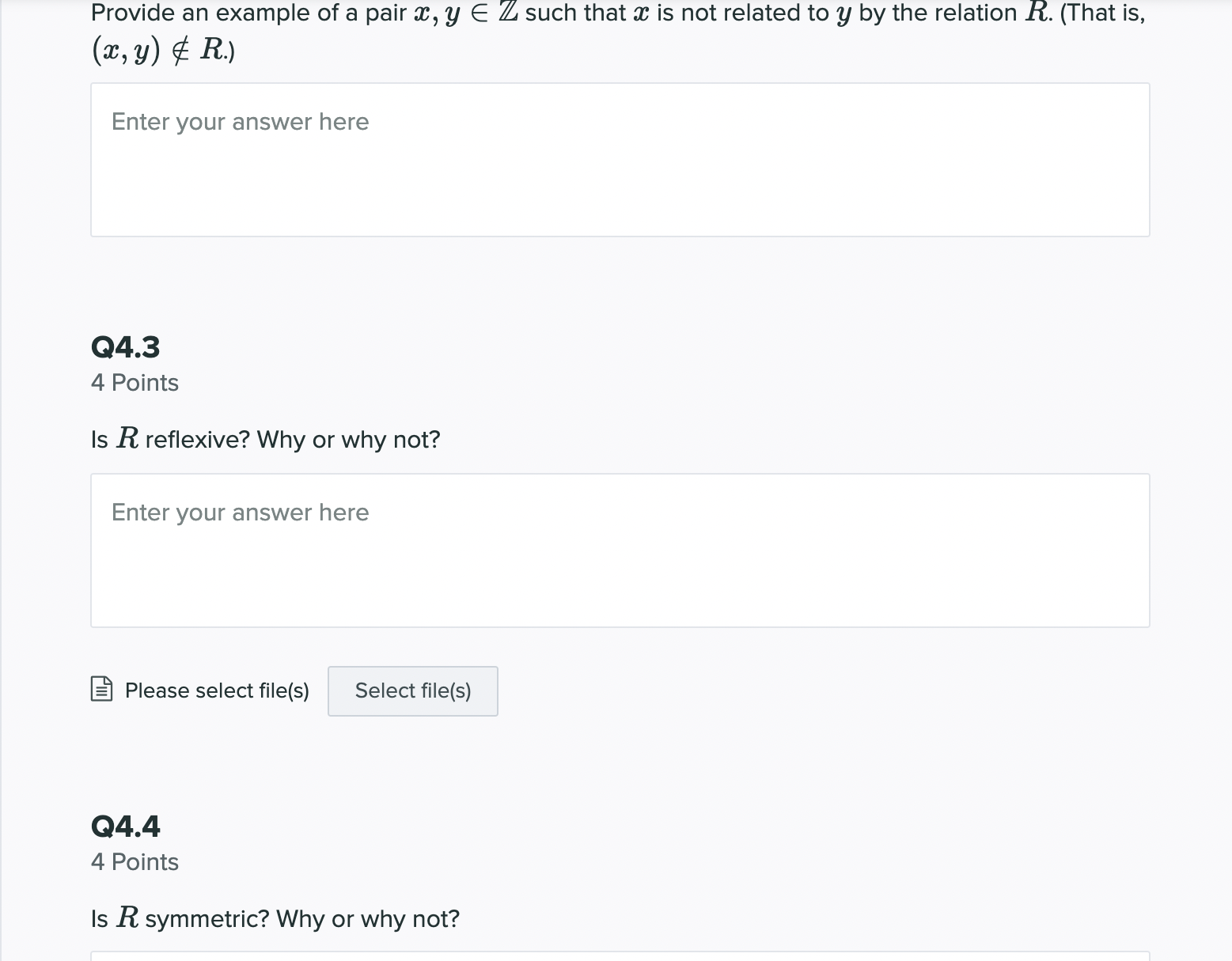Click the 'Is R symmetric? Why or why not?' prompt
Viewport: 1232px width, 961px height.
click(x=275, y=918)
